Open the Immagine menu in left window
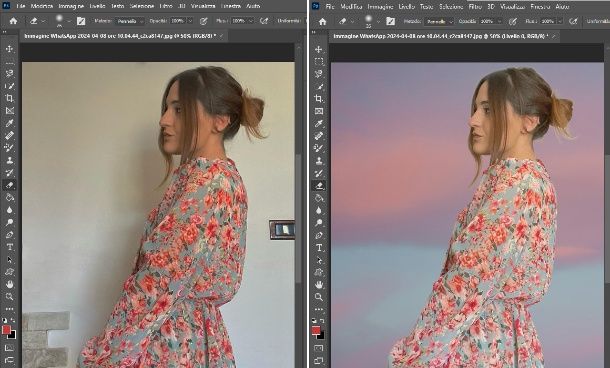Screen dimensions: 610x368 (x=71, y=6)
